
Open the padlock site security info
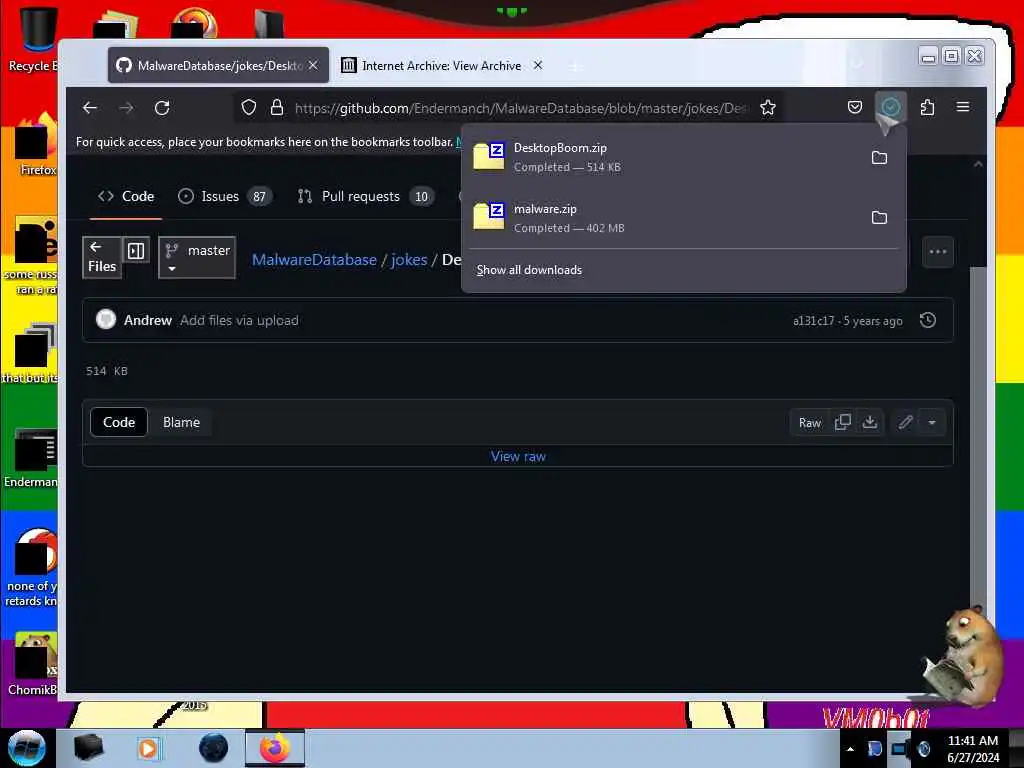click(277, 108)
